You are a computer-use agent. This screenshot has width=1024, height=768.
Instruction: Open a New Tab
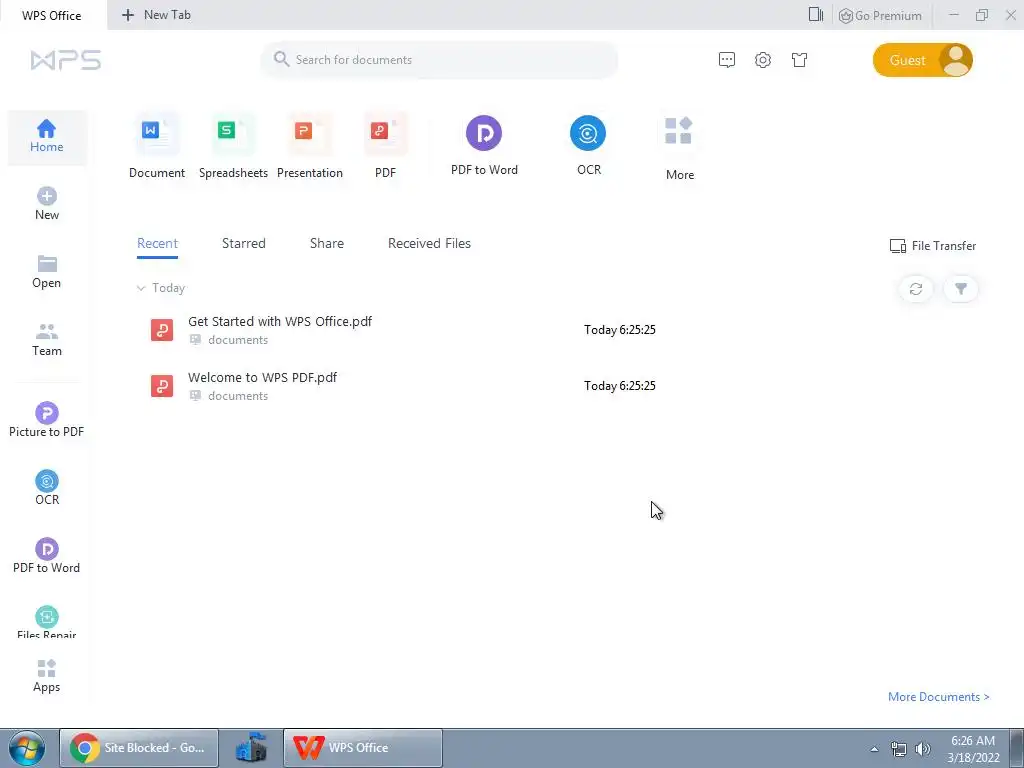157,15
